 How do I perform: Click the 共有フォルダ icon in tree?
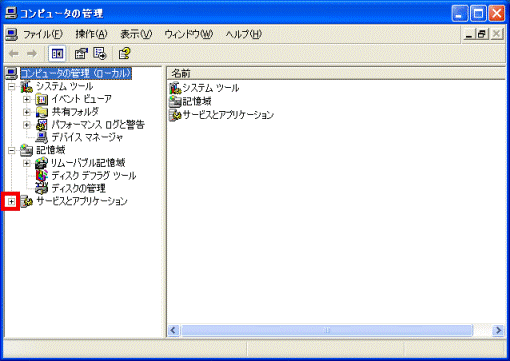click(x=42, y=112)
